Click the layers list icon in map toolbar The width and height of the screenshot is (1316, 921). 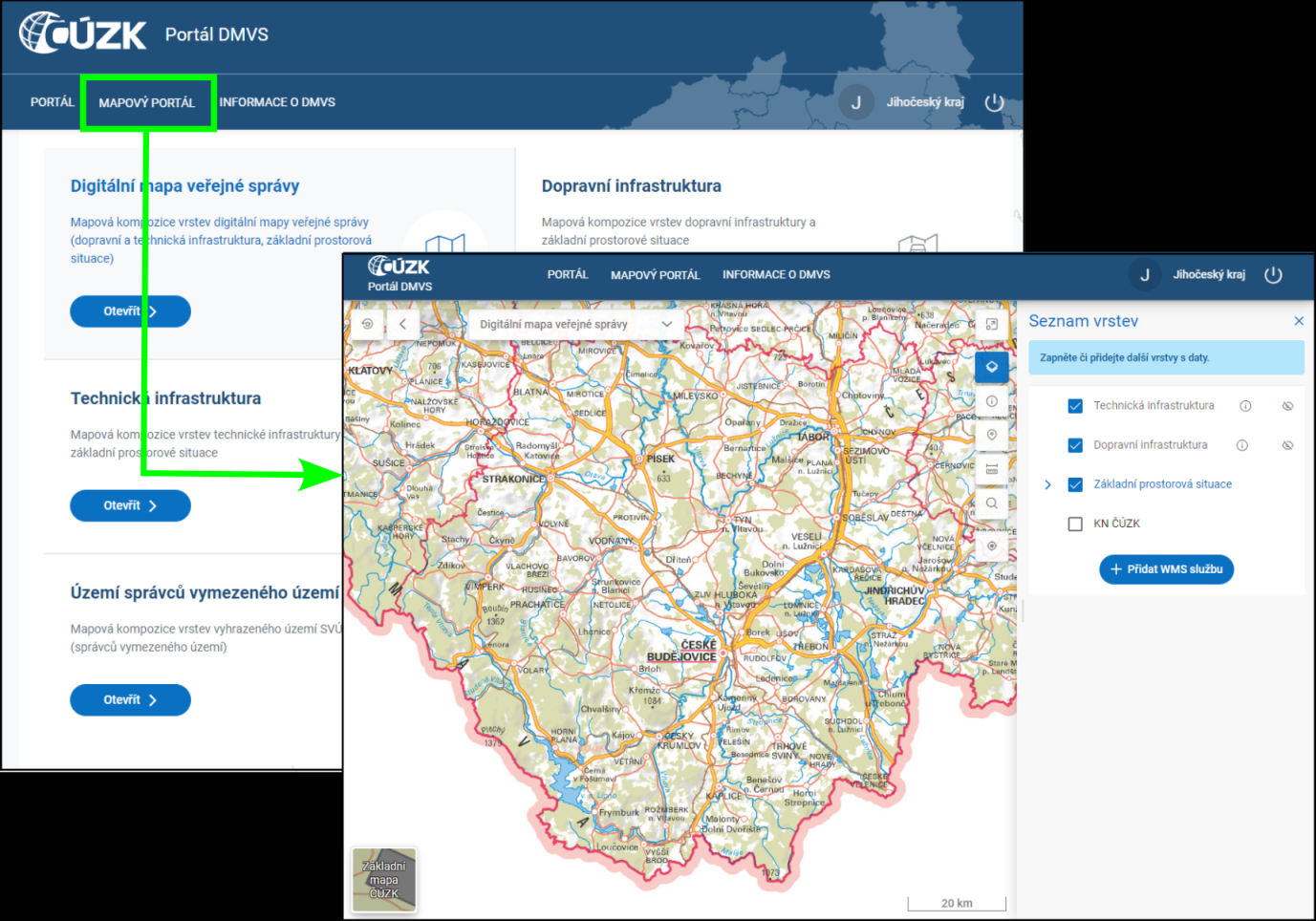[991, 367]
